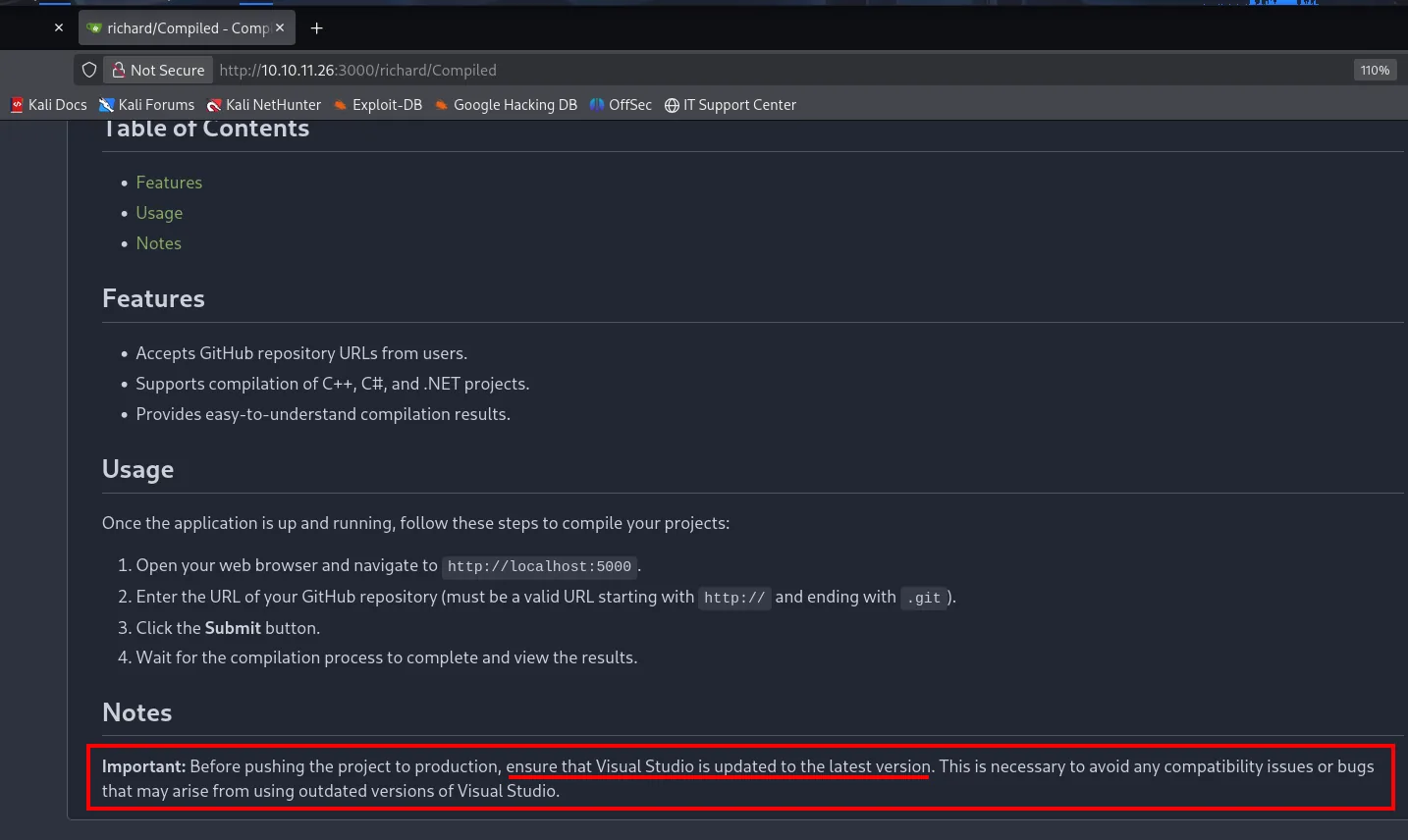This screenshot has width=1408, height=840.
Task: Jump to the Notes contents link
Action: point(158,243)
